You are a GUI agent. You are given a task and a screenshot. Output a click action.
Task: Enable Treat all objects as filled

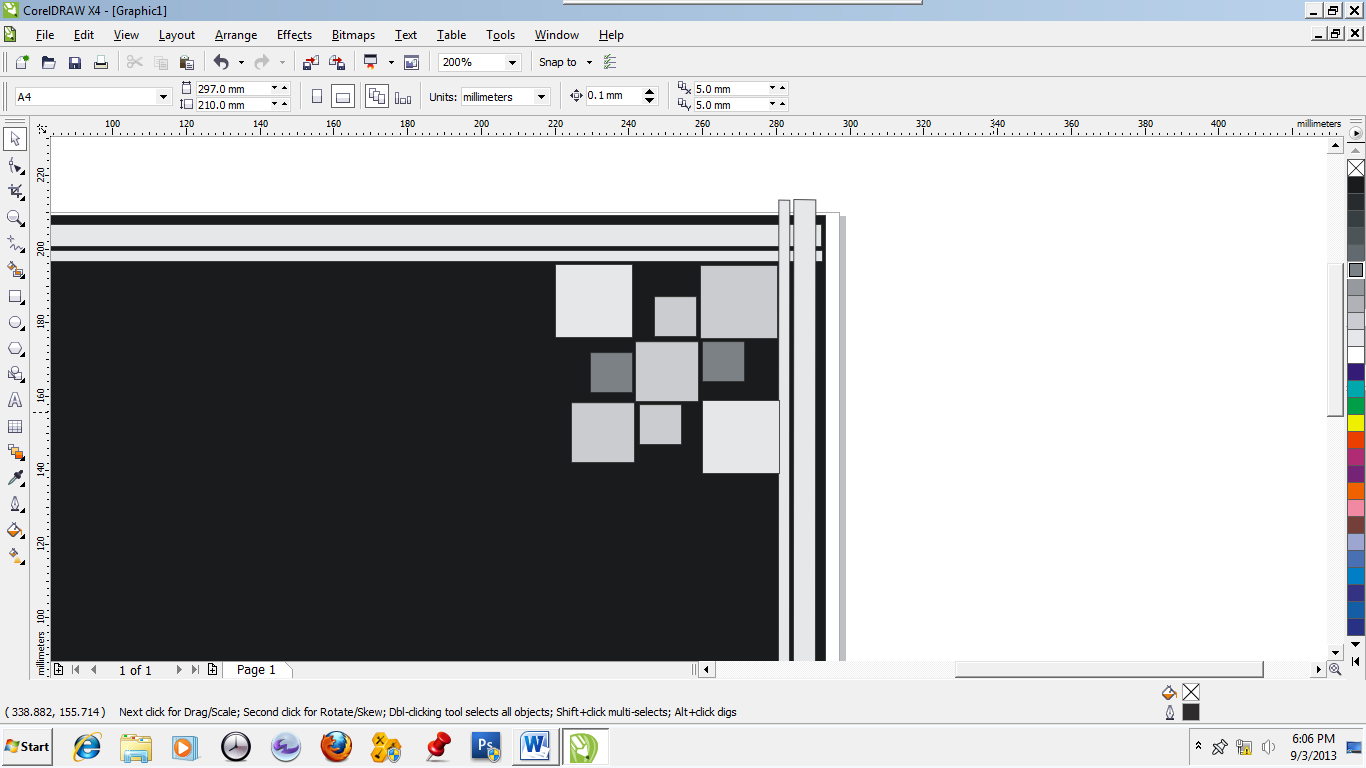point(378,96)
